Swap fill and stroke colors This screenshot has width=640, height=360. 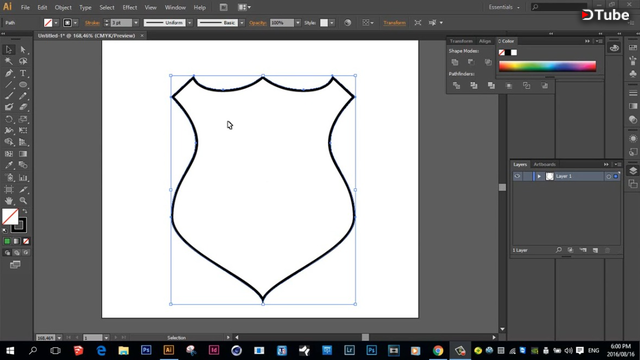coord(25,211)
